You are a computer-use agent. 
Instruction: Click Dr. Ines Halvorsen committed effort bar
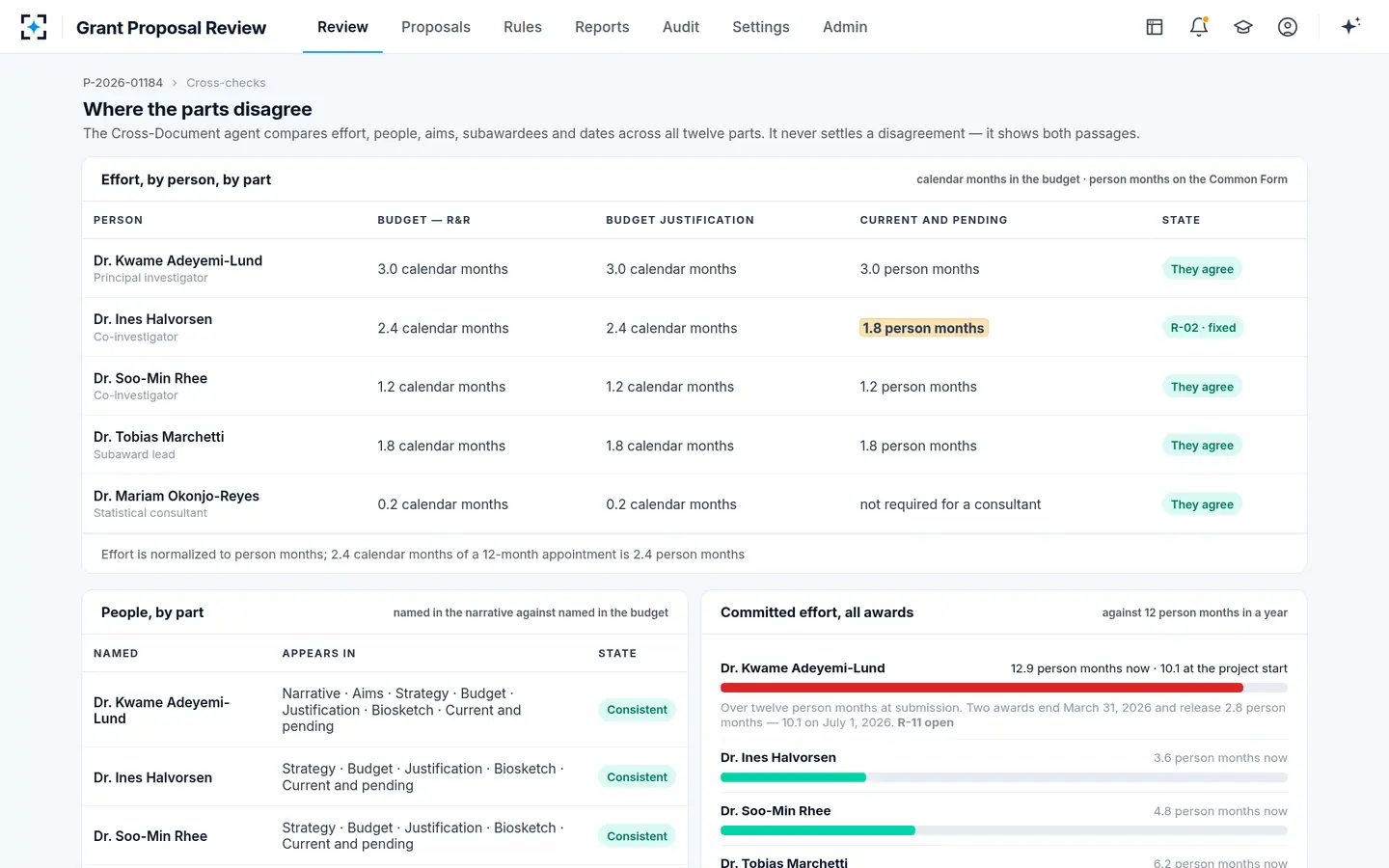[1004, 777]
